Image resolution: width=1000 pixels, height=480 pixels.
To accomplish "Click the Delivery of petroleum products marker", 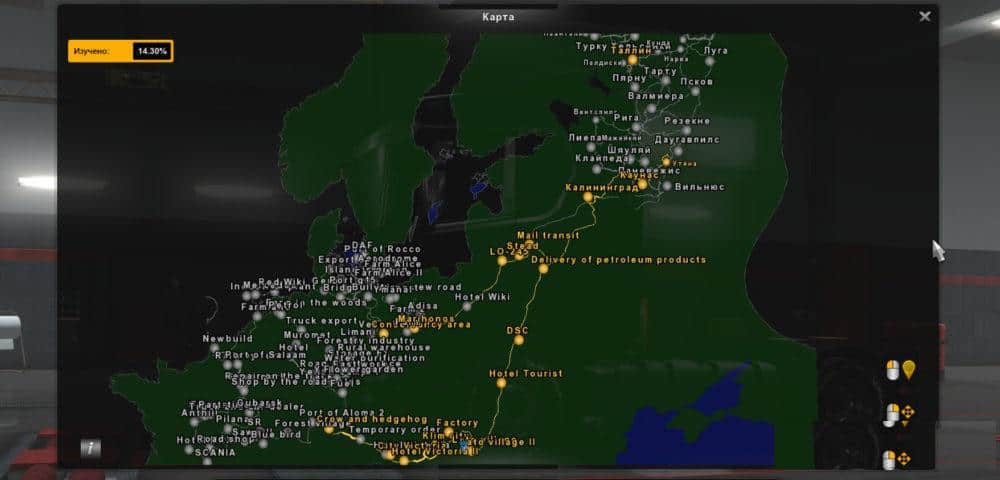I will (543, 269).
